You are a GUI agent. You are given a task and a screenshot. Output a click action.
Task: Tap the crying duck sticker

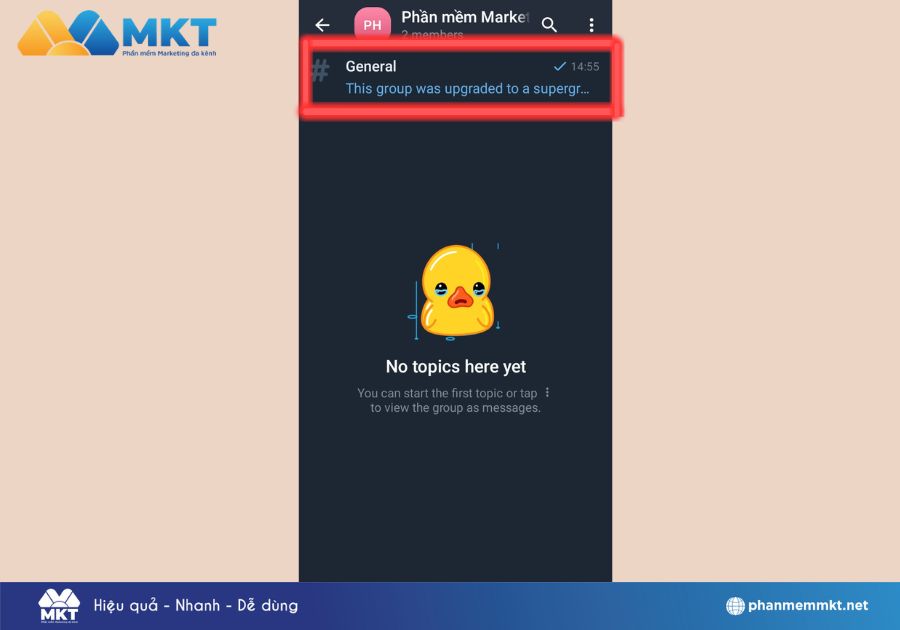tap(456, 290)
